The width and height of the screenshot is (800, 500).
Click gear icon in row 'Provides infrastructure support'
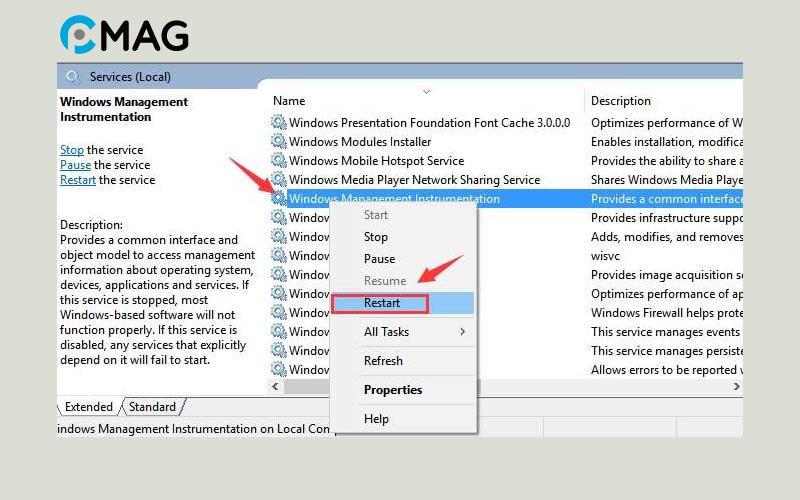coord(278,217)
